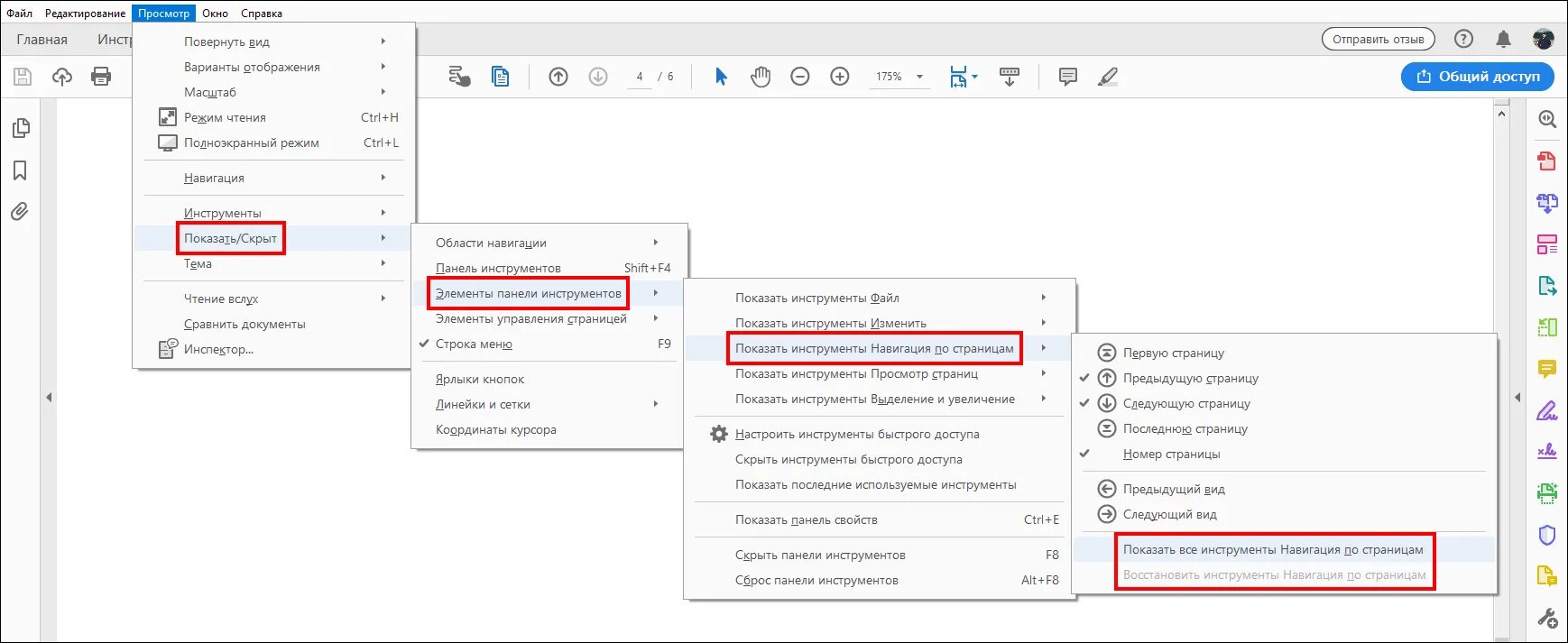Select Показать все инструменты Навигация по страницам
1568x643 pixels.
[x=1285, y=549]
